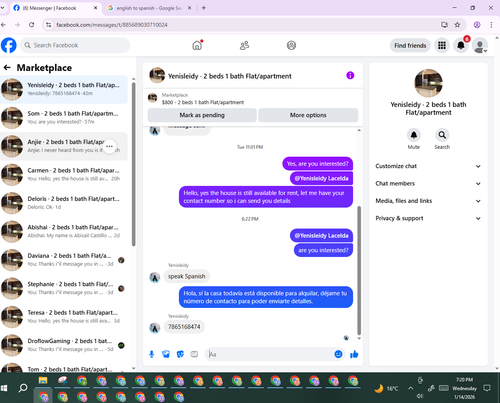Viewport: 500px width, 403px height.
Task: Send a voice clip with the microphone icon
Action: pyautogui.click(x=152, y=354)
